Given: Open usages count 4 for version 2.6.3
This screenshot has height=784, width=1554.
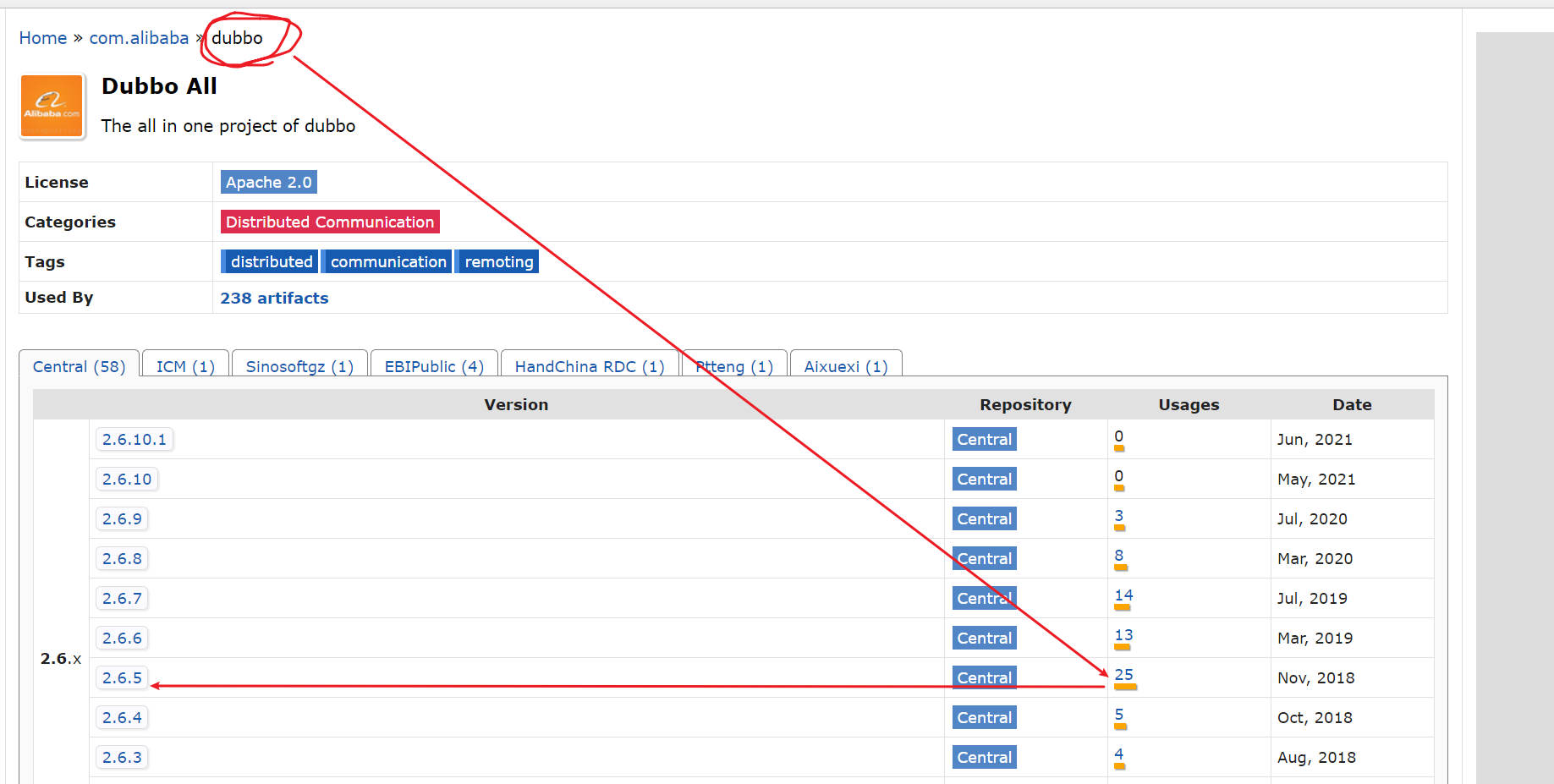Looking at the screenshot, I should click(x=1119, y=754).
